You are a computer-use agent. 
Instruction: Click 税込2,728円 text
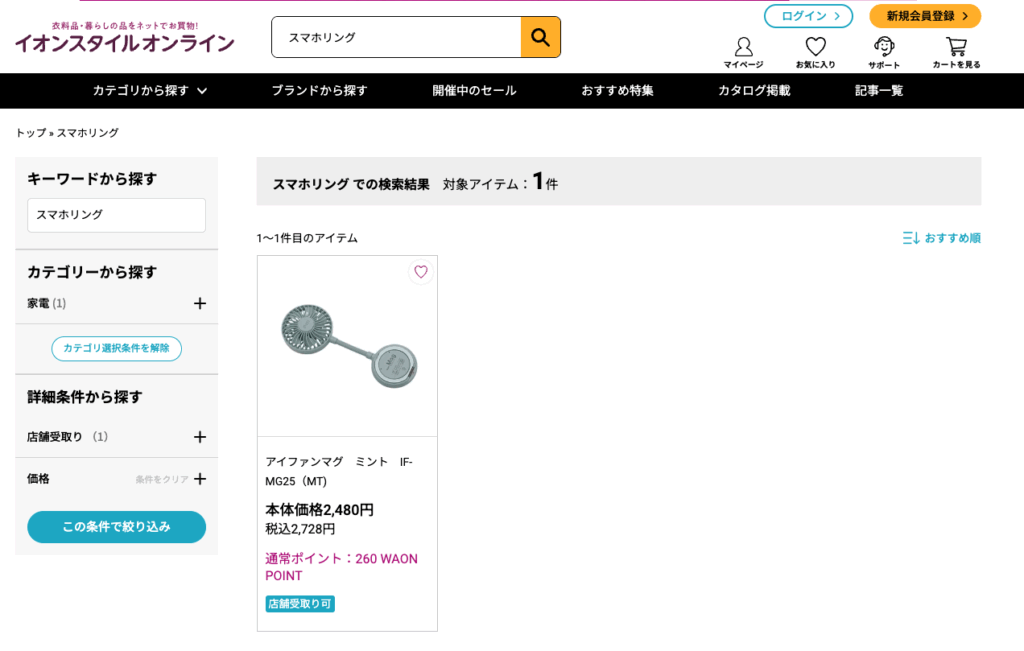[300, 529]
